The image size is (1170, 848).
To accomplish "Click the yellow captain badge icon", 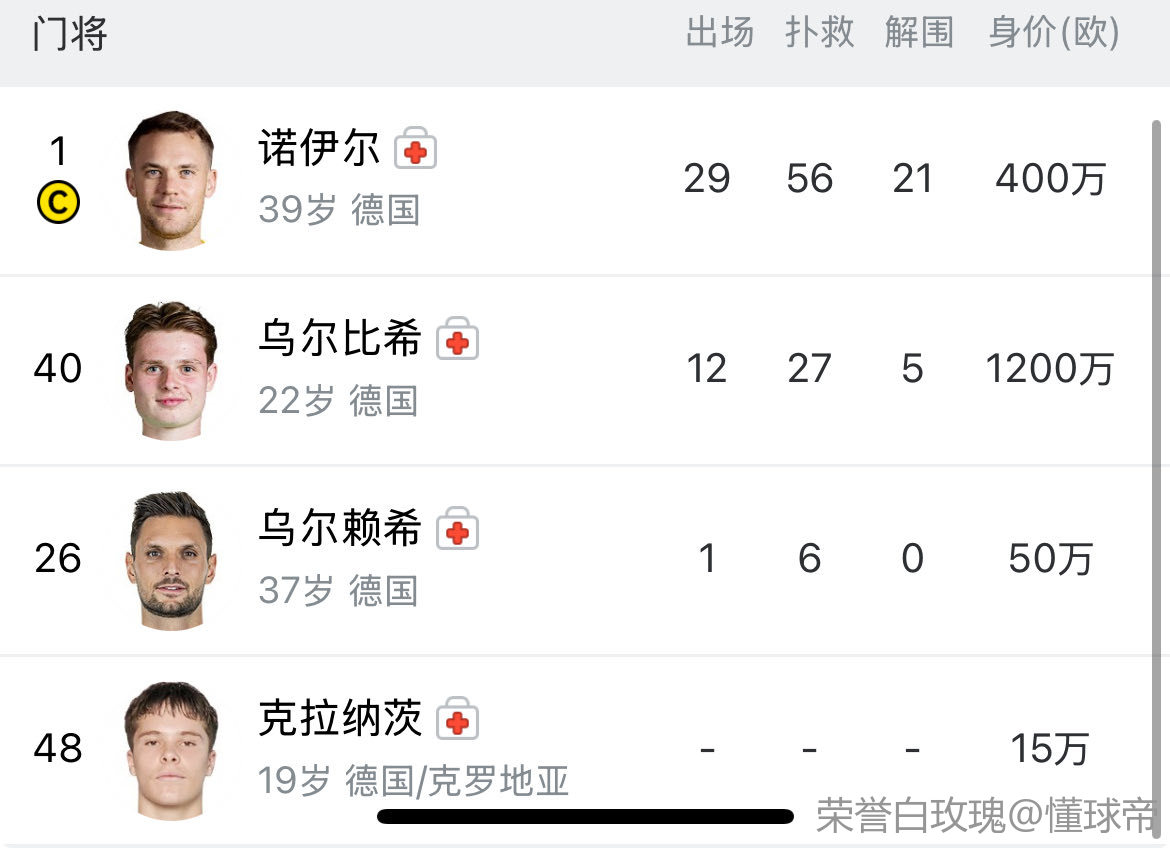I will pos(58,203).
